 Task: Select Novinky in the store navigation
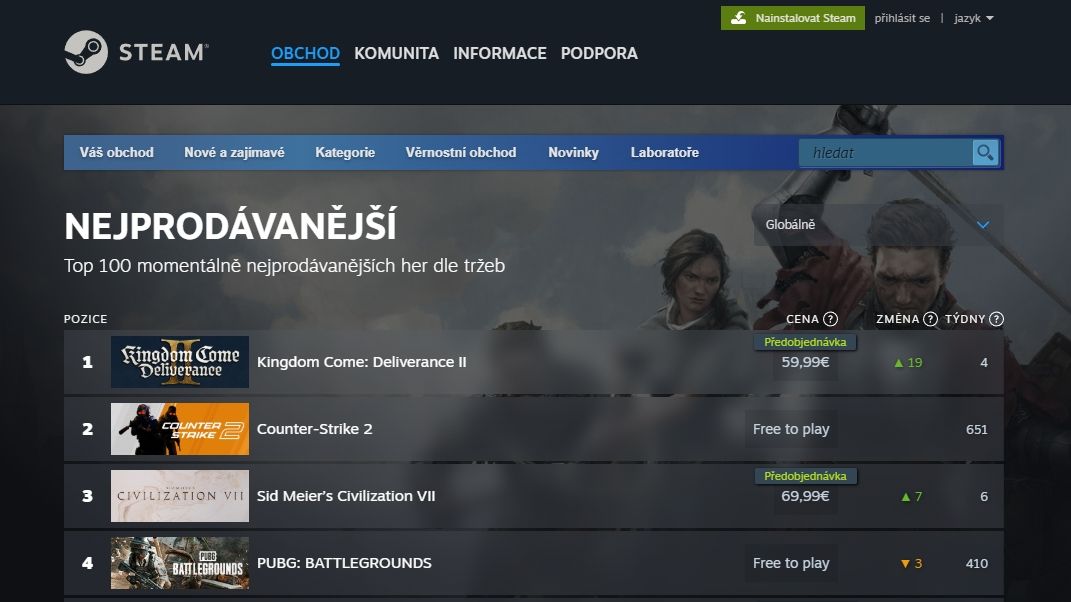click(573, 152)
